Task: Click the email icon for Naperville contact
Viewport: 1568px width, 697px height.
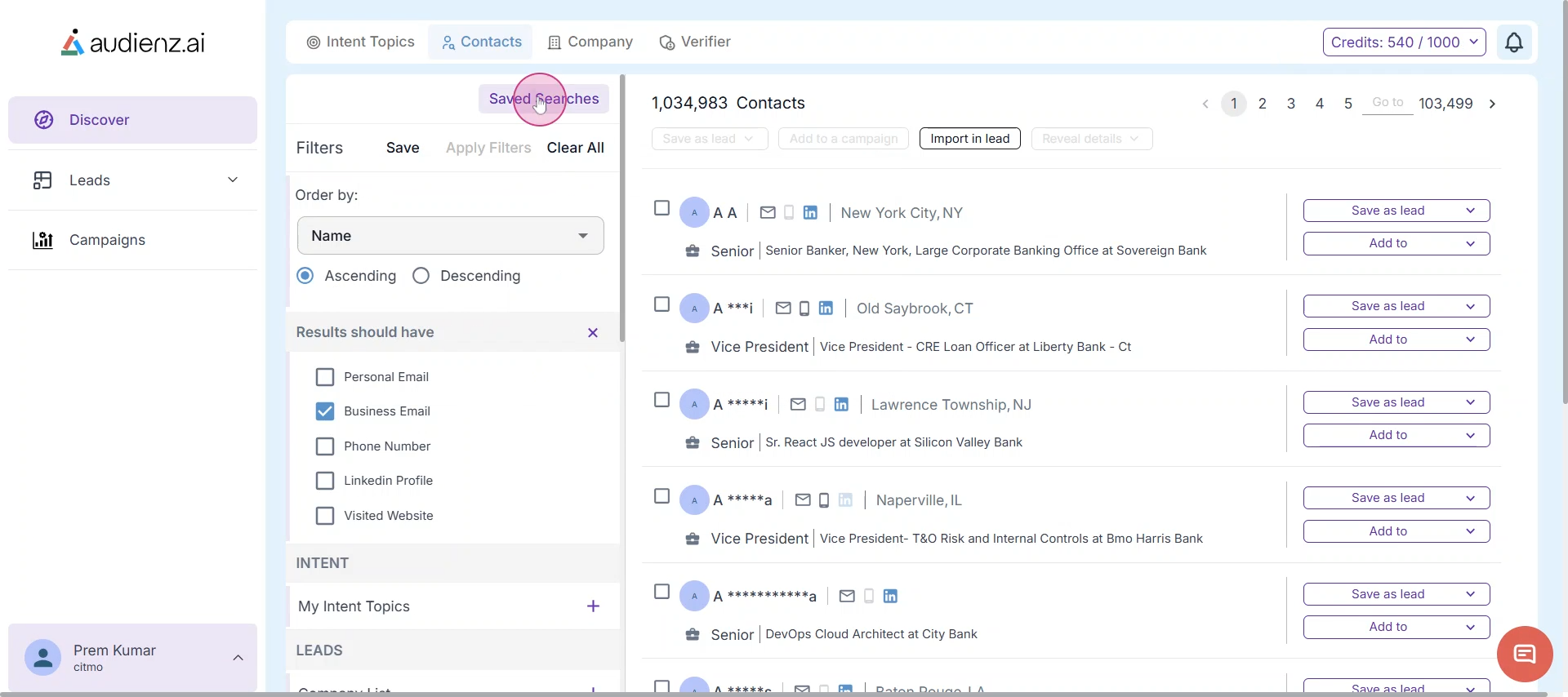Action: tap(803, 500)
